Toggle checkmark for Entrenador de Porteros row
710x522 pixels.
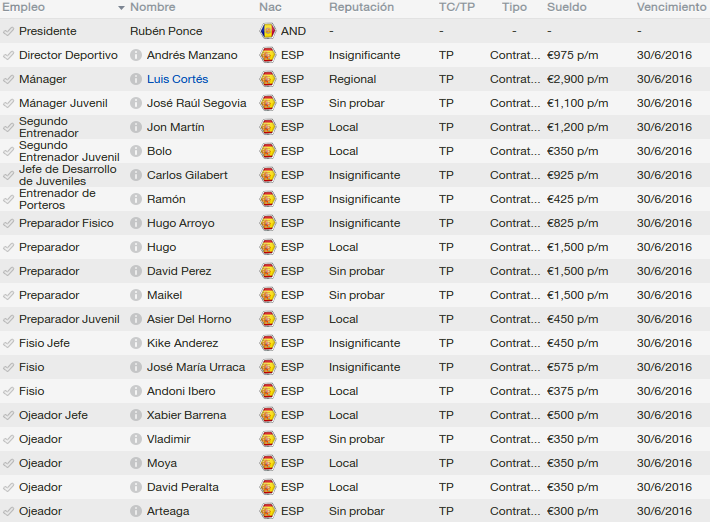pyautogui.click(x=8, y=199)
